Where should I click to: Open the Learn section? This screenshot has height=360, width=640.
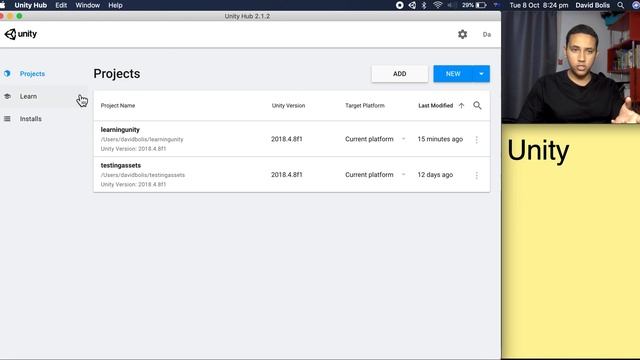[28, 96]
